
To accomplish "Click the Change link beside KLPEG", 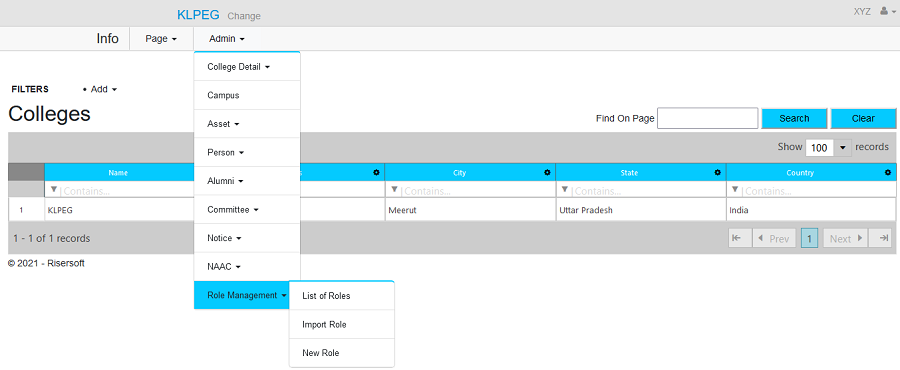I will [x=244, y=16].
